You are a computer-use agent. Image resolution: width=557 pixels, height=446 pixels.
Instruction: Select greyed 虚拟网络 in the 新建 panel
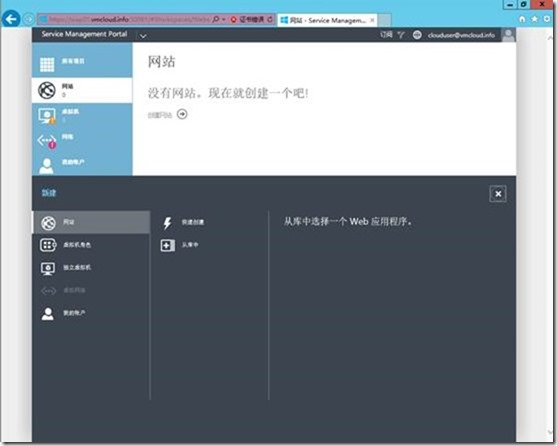pyautogui.click(x=91, y=290)
